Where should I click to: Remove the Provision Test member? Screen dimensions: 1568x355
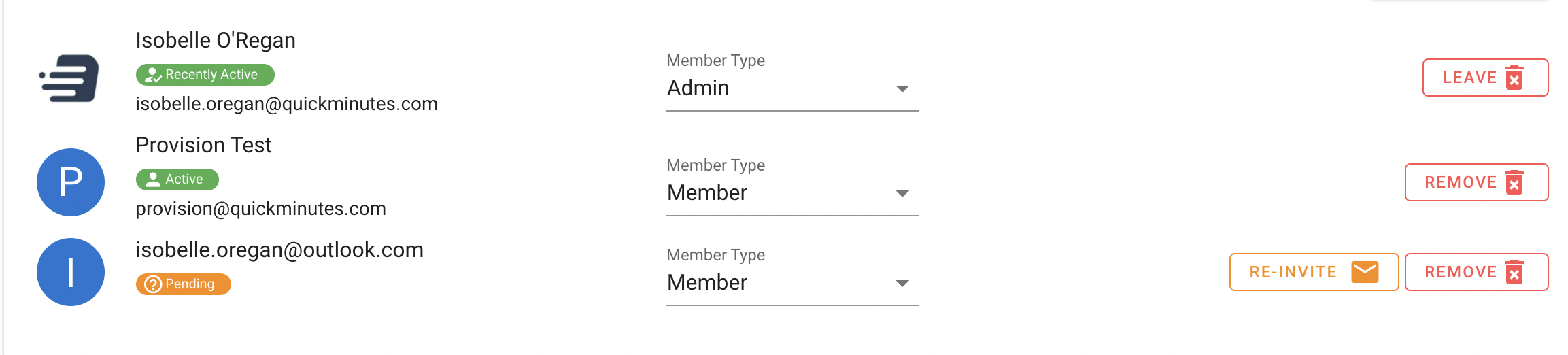(1477, 182)
